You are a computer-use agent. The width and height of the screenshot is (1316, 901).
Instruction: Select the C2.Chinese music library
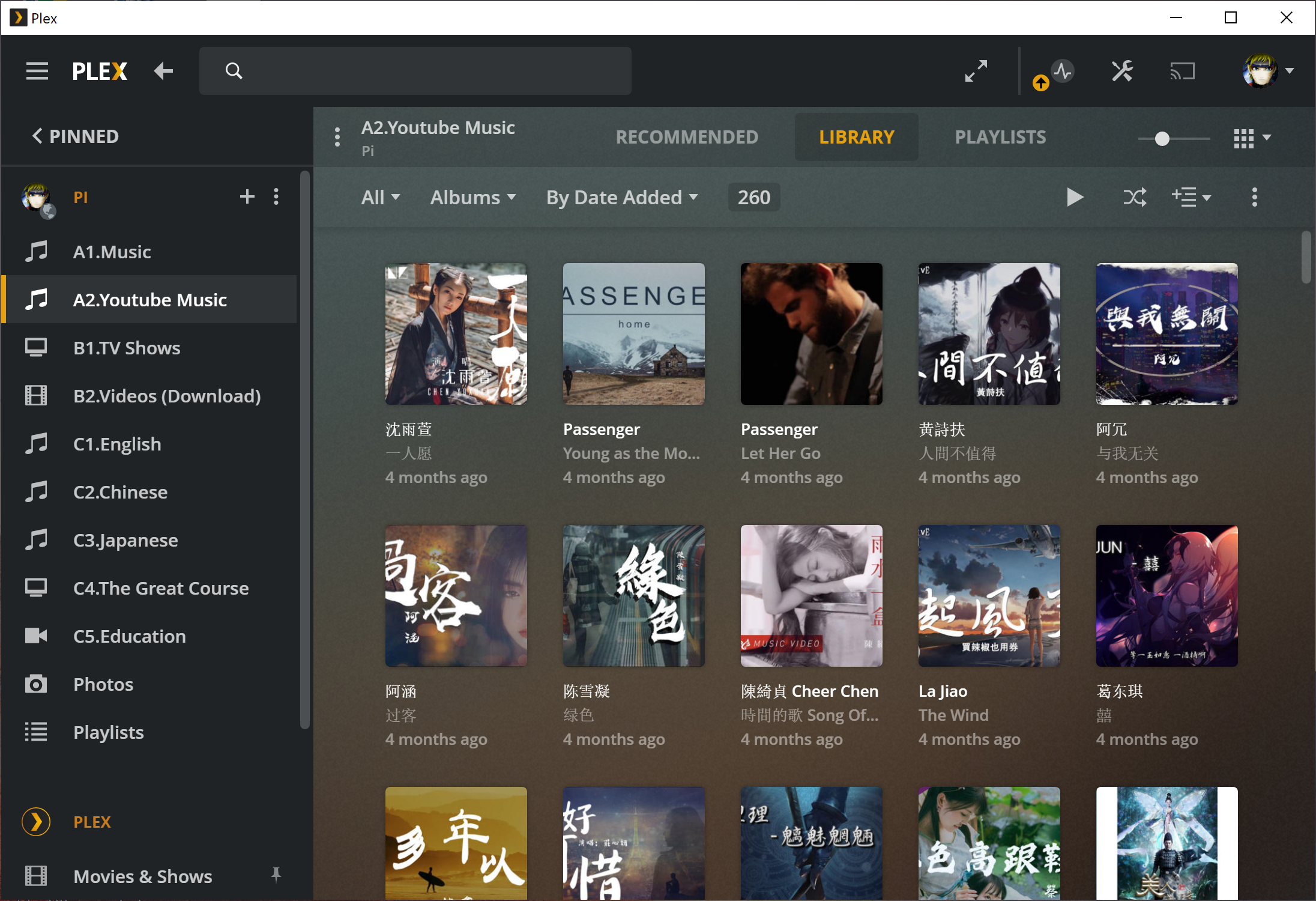pyautogui.click(x=120, y=492)
